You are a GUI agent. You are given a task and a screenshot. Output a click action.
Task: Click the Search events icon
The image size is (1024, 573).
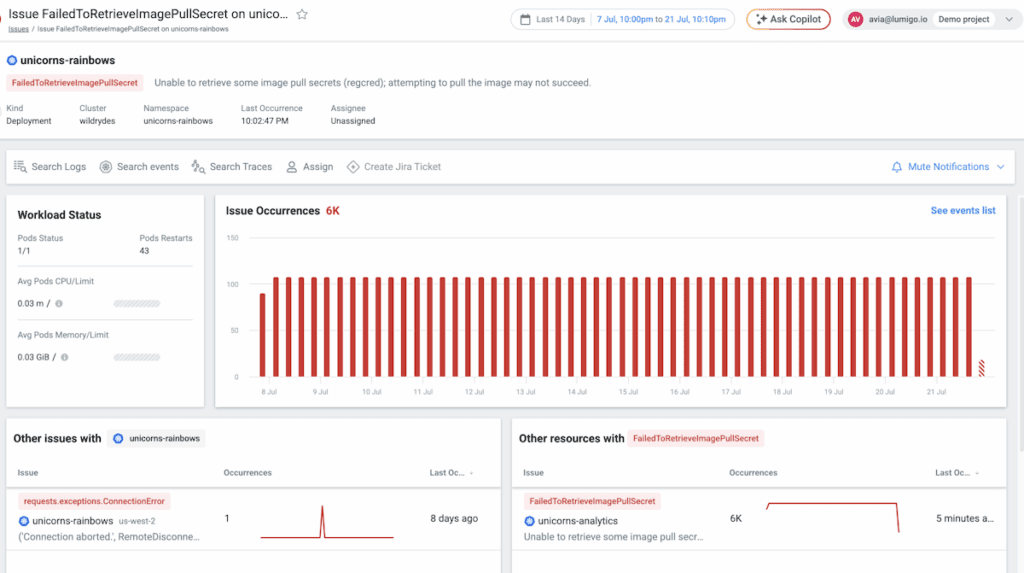(106, 167)
